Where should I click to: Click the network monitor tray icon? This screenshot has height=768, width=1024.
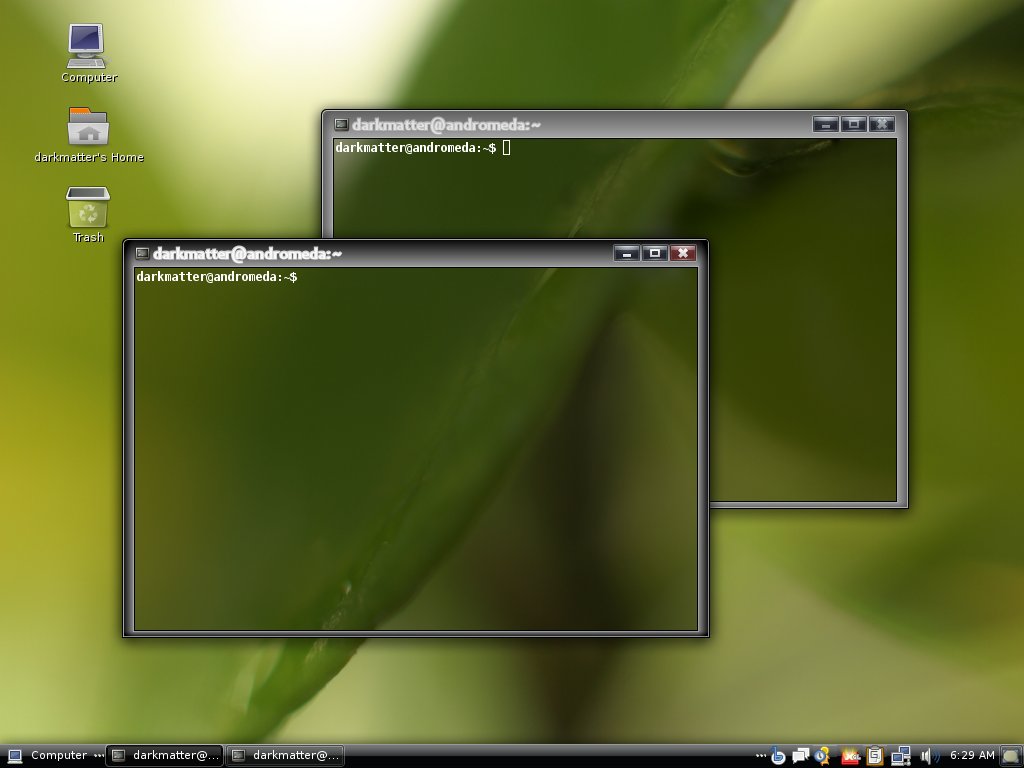901,756
